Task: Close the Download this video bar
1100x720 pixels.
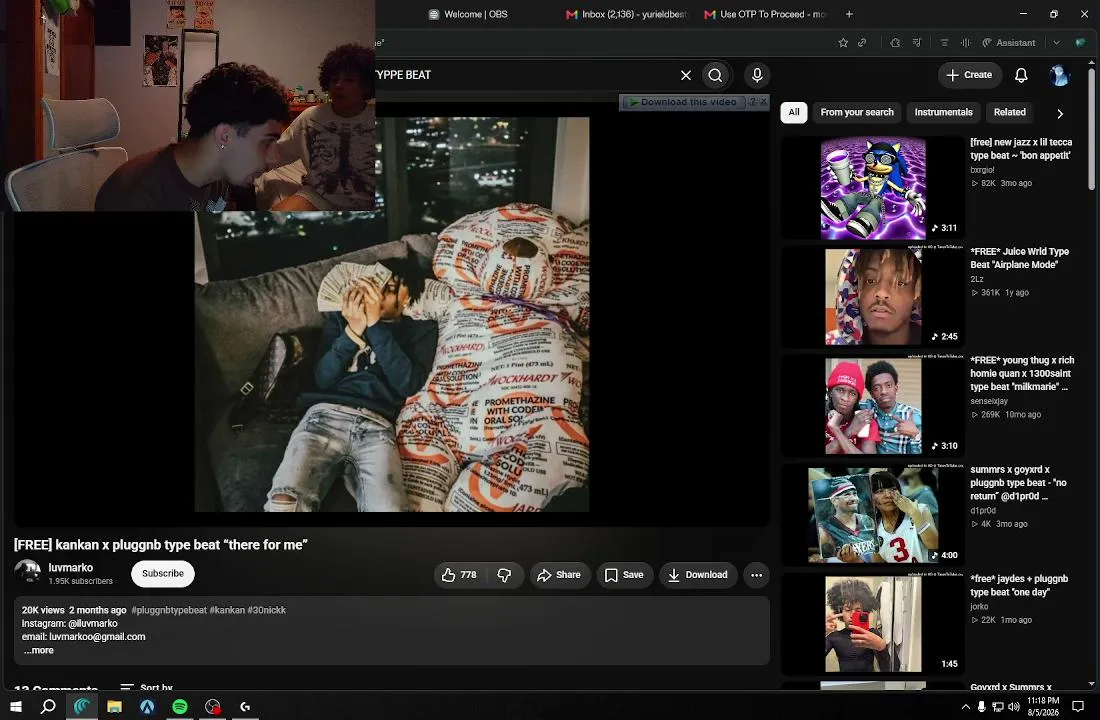Action: 764,102
